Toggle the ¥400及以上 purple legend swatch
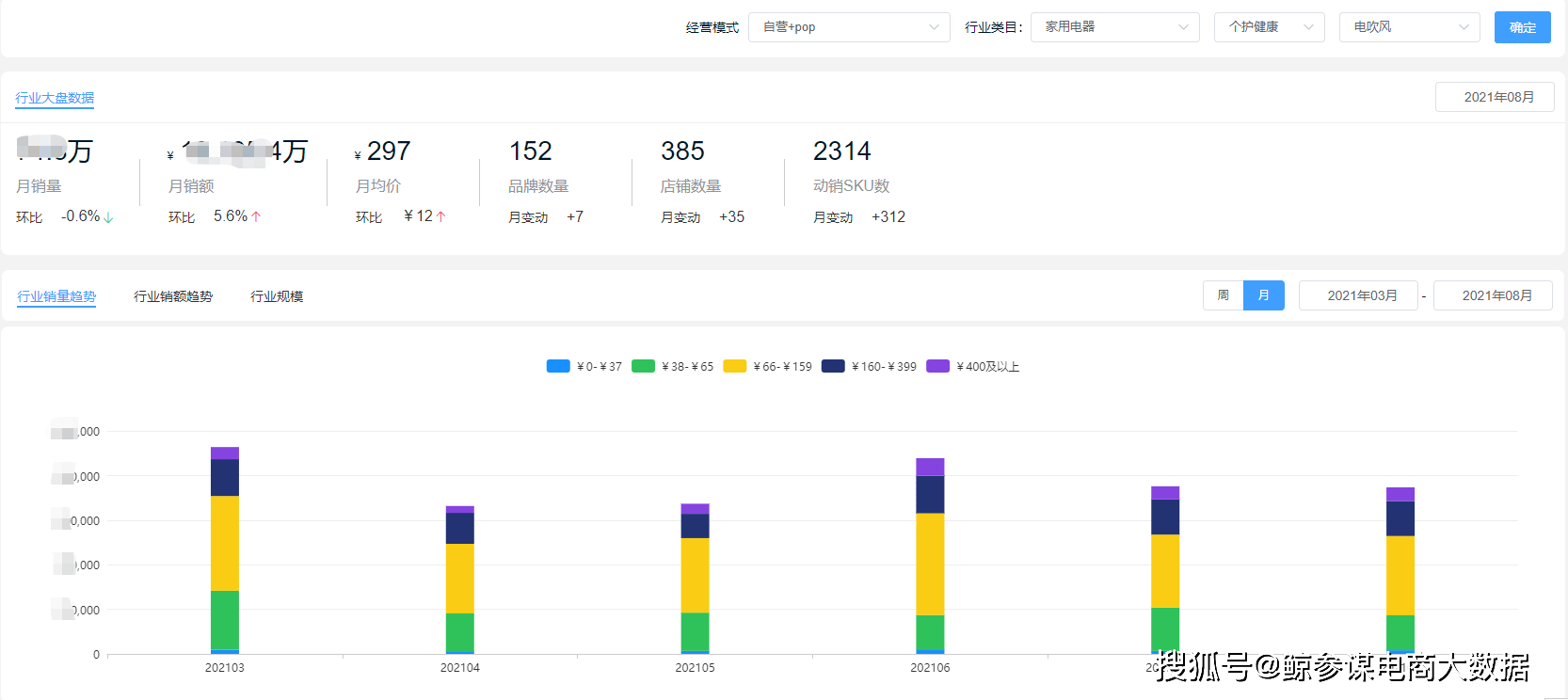 click(x=938, y=366)
